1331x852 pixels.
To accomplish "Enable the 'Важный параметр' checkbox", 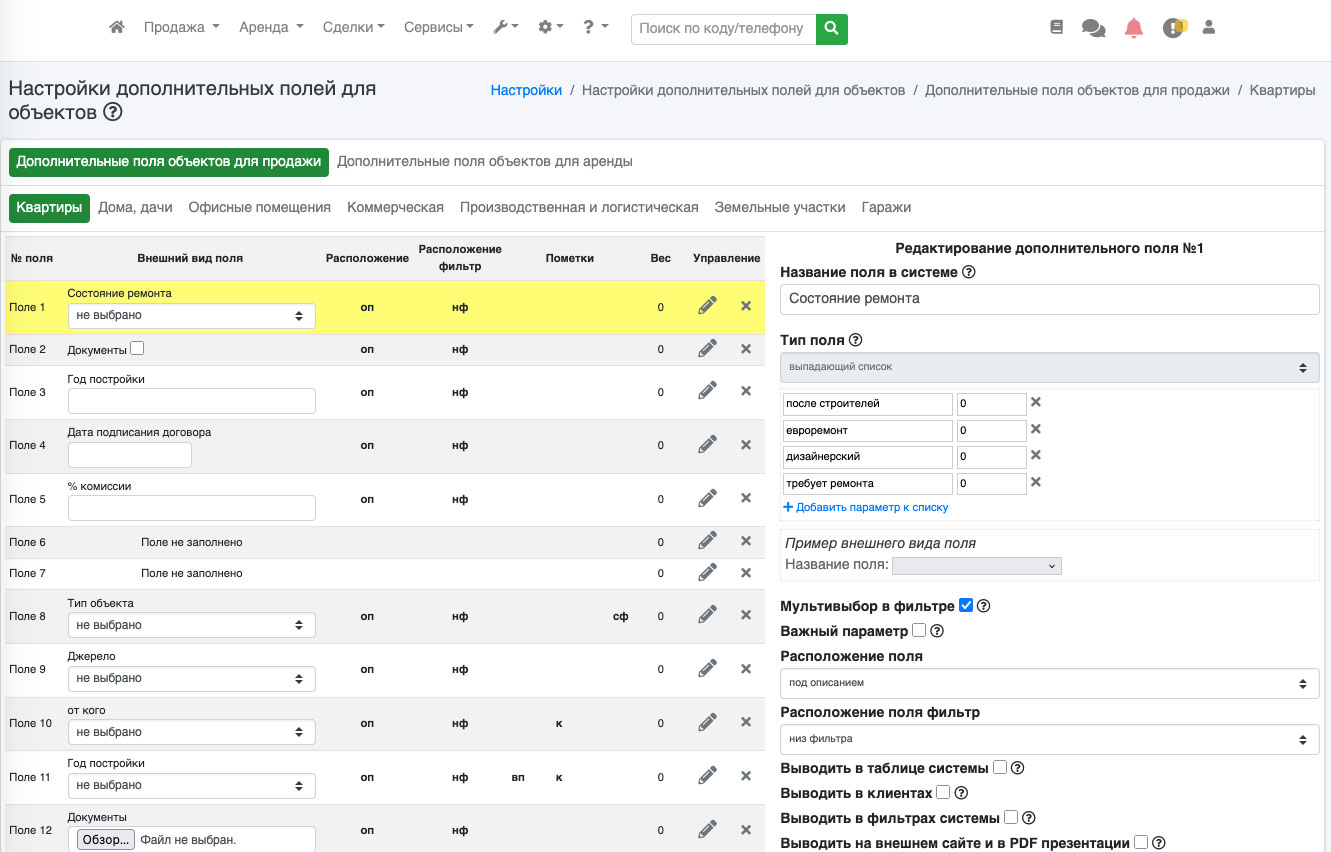I will pyautogui.click(x=919, y=631).
